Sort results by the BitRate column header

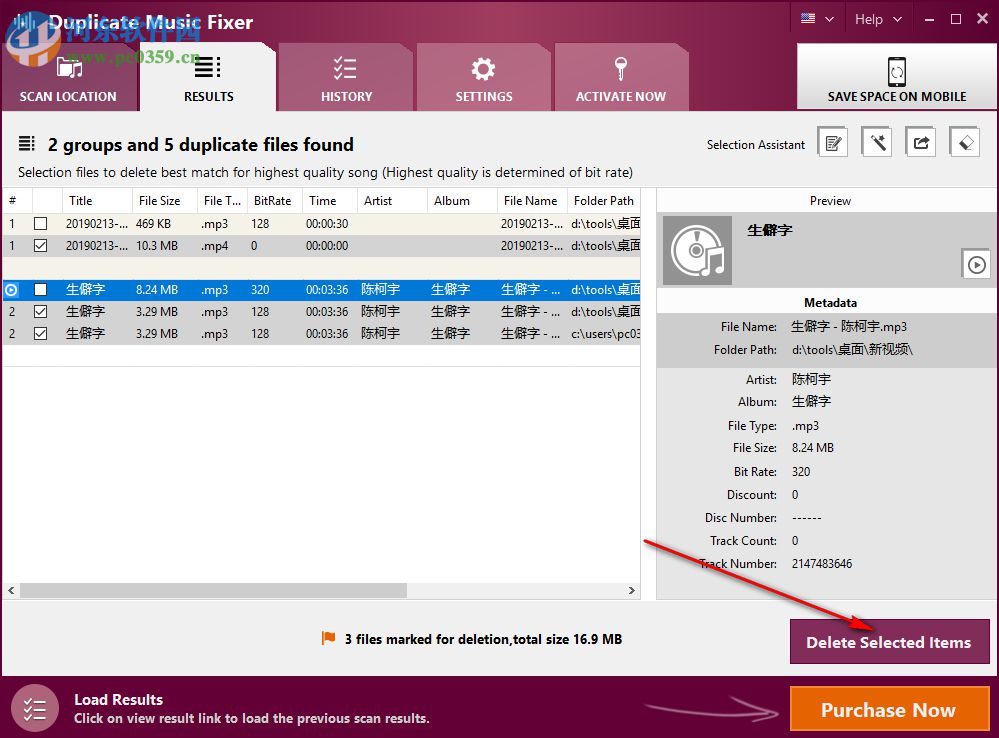273,200
